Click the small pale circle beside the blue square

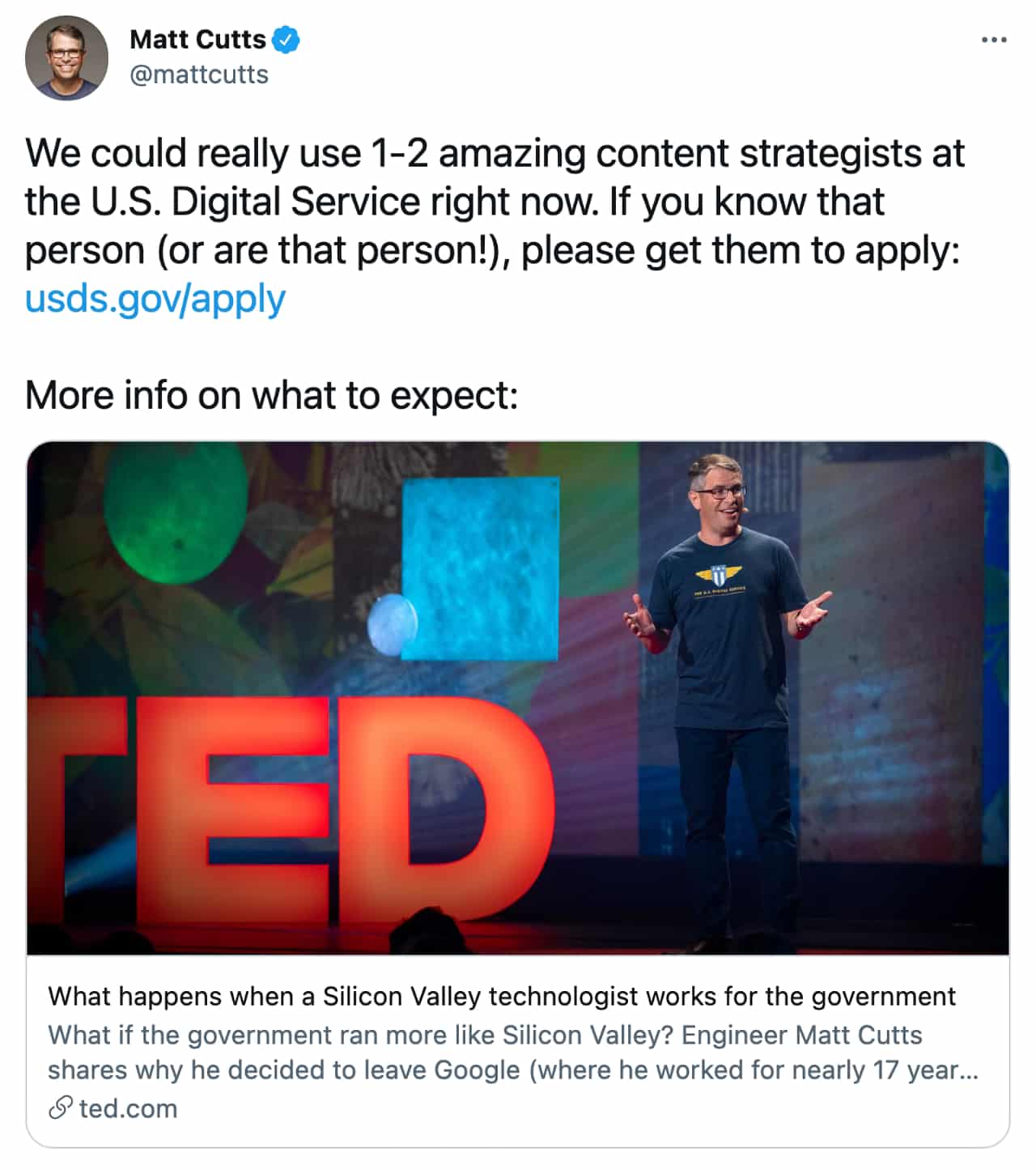392,624
